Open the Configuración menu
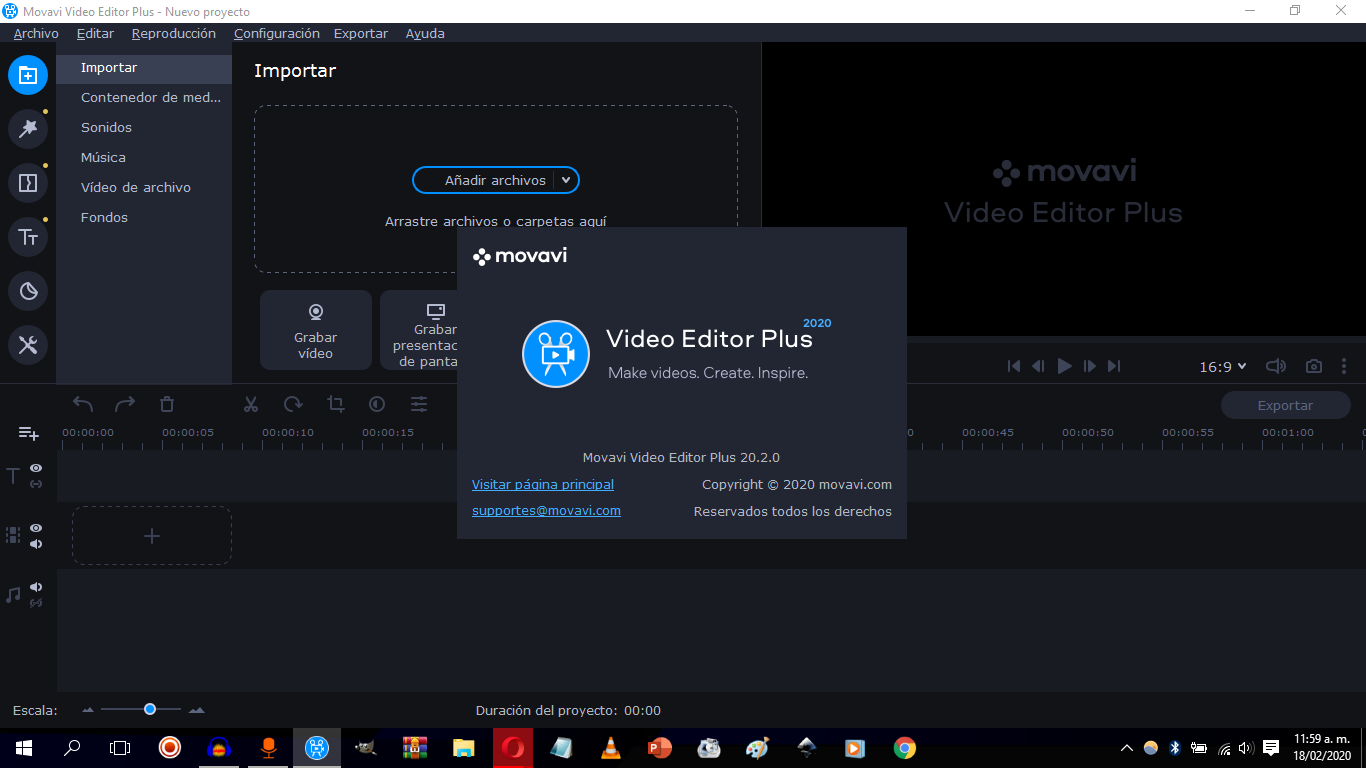This screenshot has width=1366, height=768. tap(277, 33)
